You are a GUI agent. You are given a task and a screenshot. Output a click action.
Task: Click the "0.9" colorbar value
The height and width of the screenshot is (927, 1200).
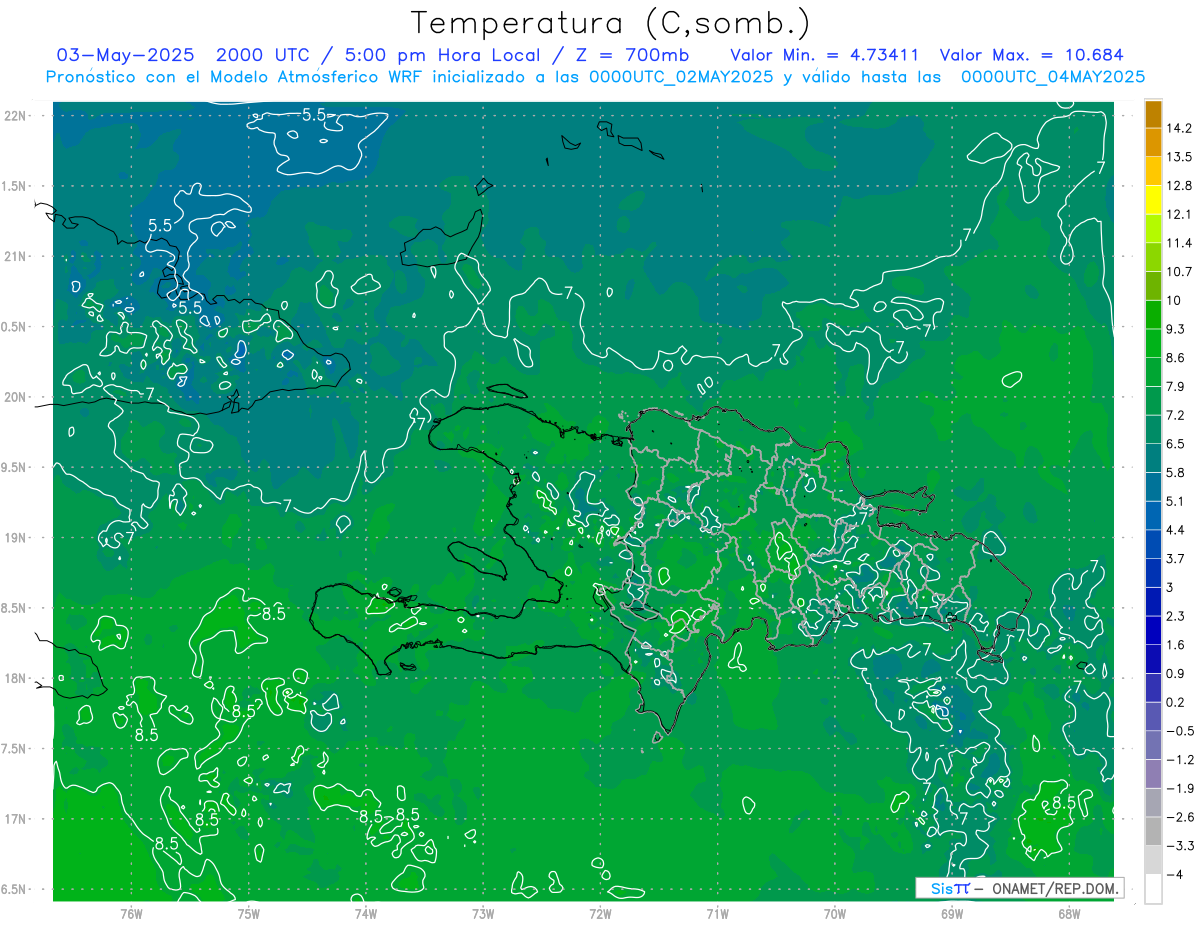coord(1176,674)
